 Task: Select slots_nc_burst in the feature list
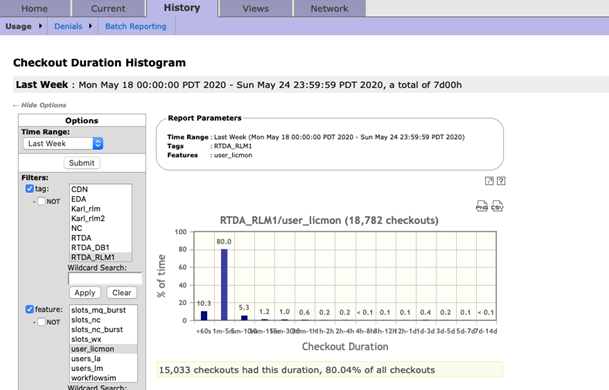(x=103, y=329)
